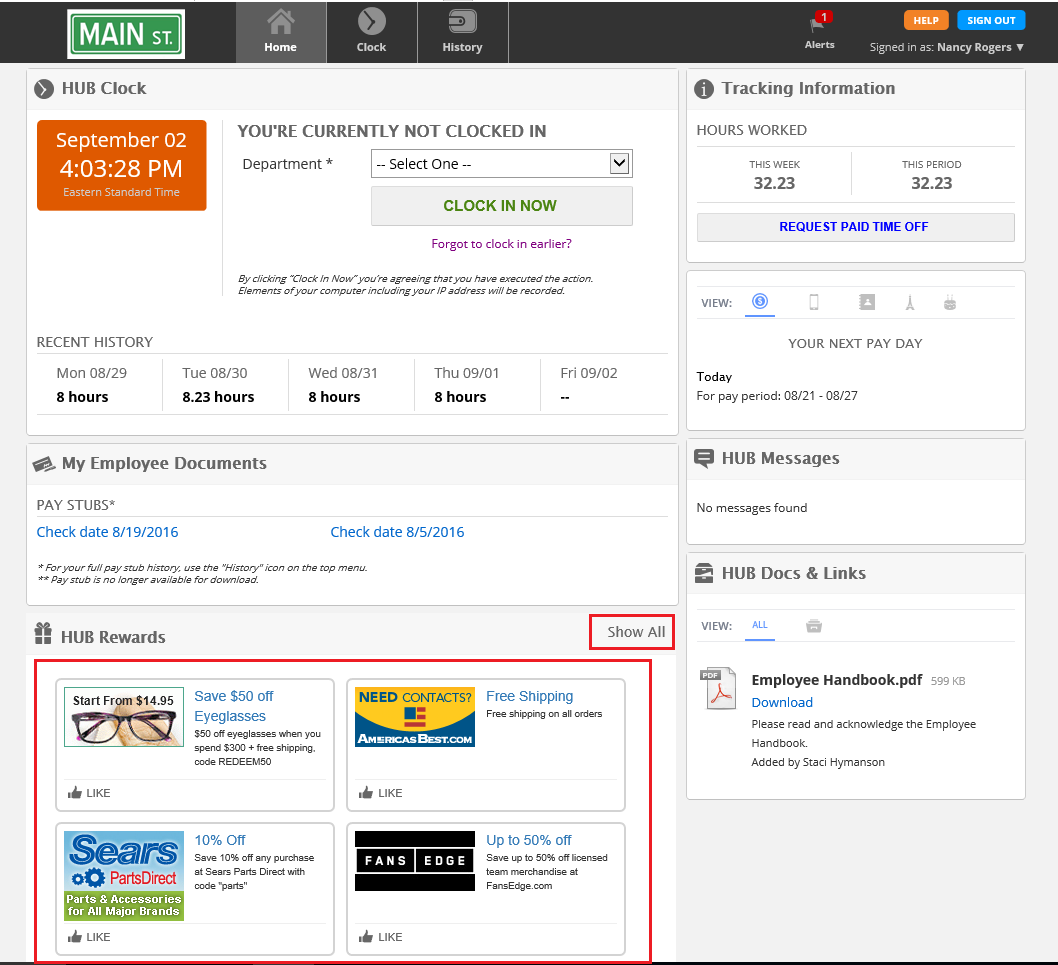The height and width of the screenshot is (965, 1058).
Task: Click the file drawer view icon
Action: 814,626
